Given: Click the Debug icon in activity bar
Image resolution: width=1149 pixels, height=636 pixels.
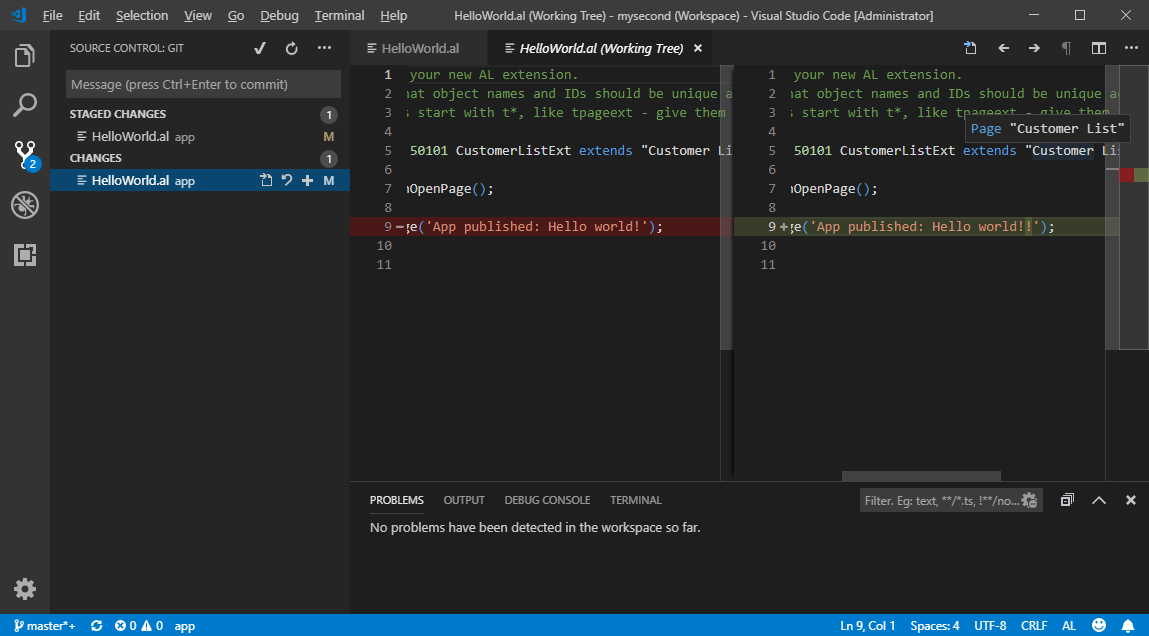Looking at the screenshot, I should pos(25,206).
